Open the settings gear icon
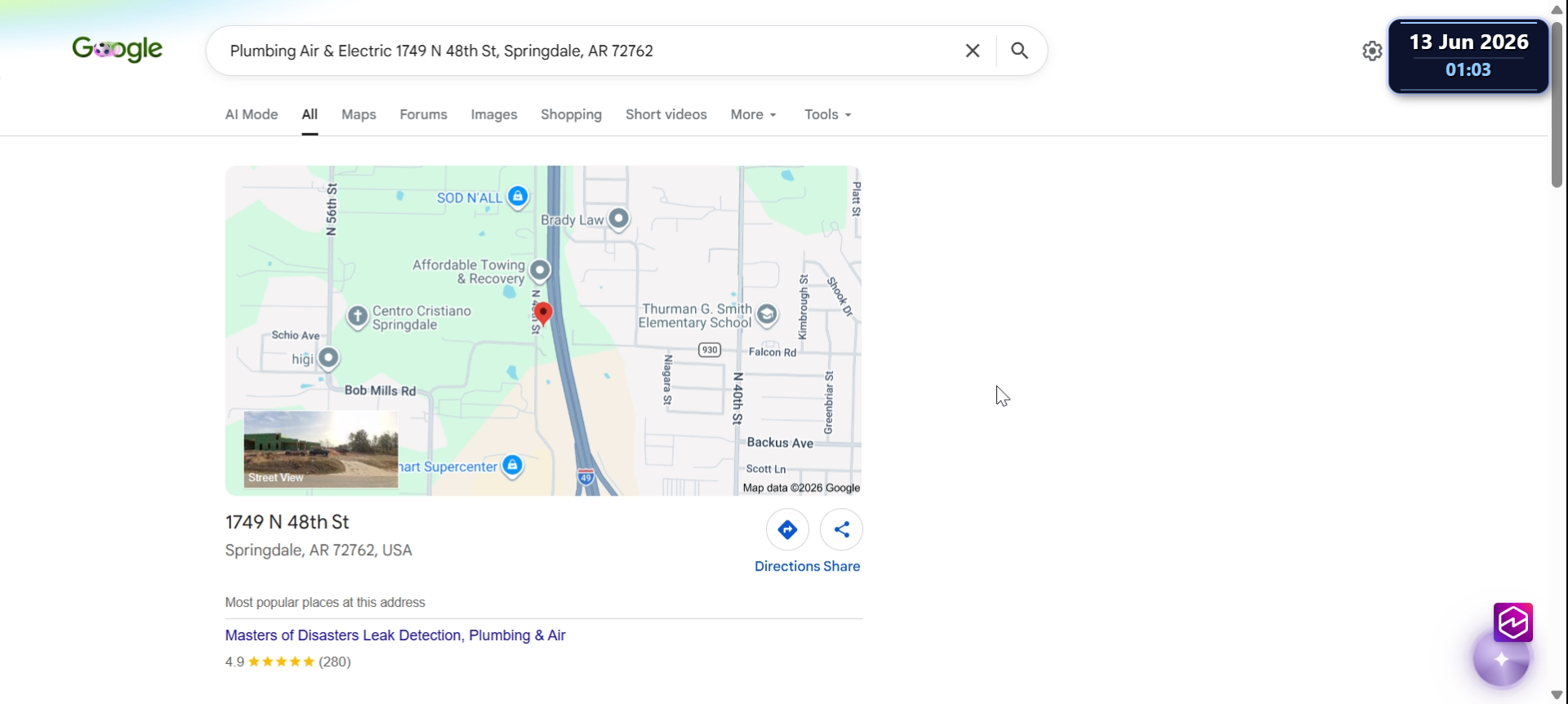 [1372, 51]
